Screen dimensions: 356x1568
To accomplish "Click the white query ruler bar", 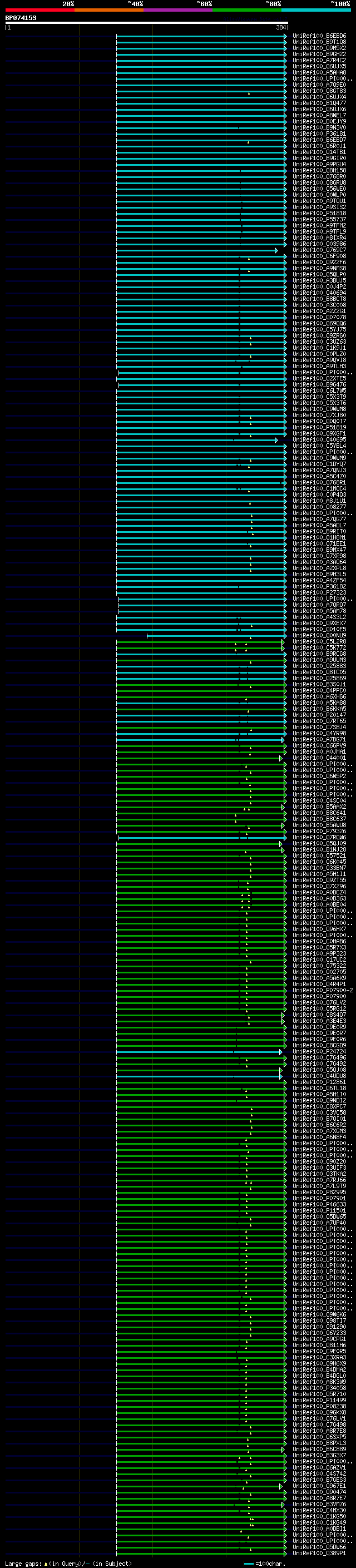I will pos(147,22).
